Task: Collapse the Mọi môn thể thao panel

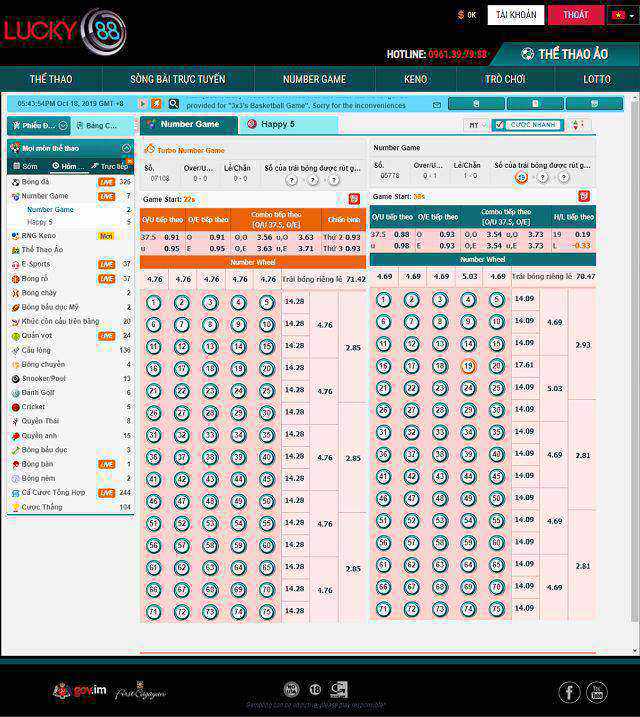Action: [x=126, y=148]
